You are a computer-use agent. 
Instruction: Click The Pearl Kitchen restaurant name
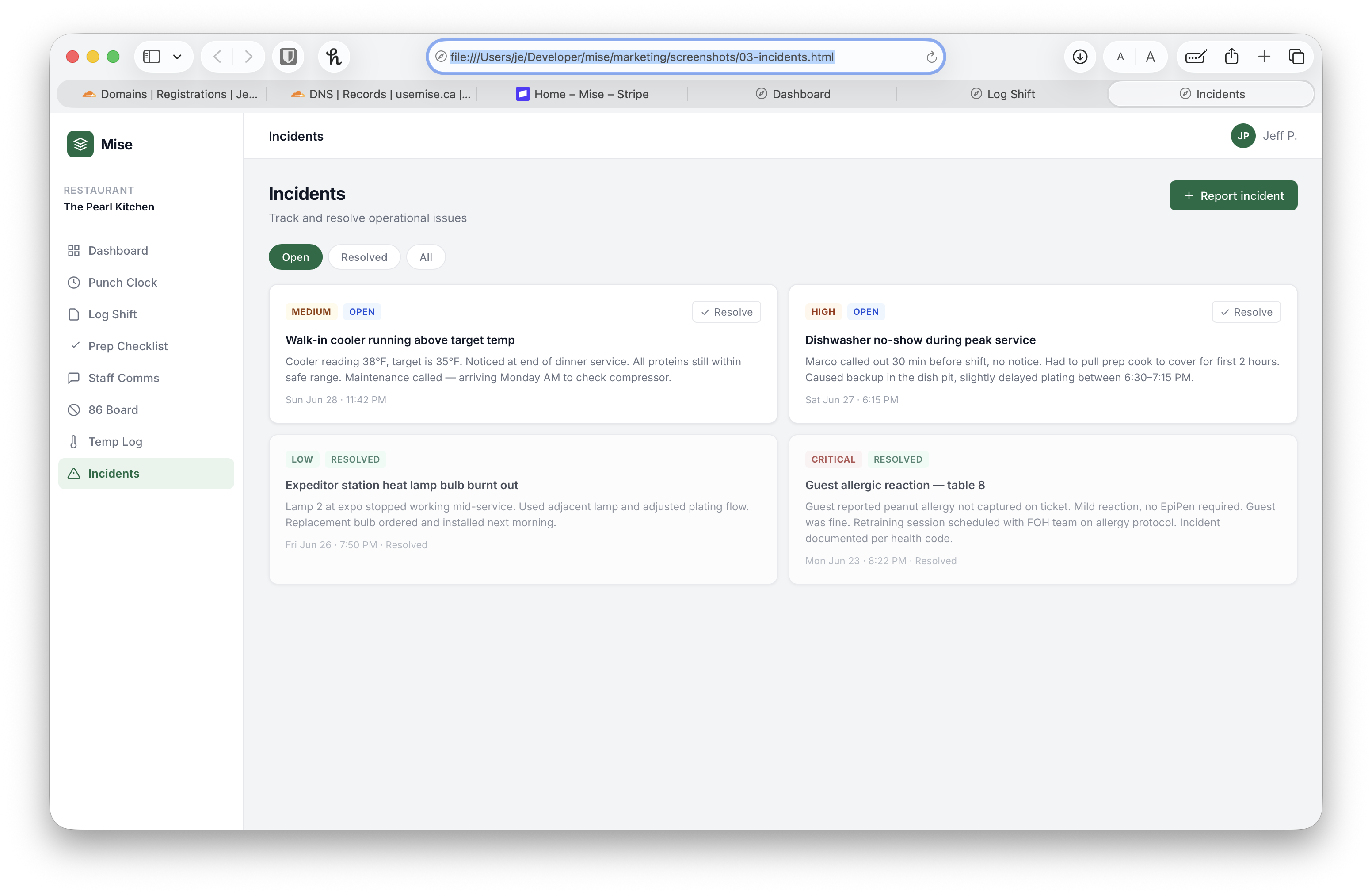pyautogui.click(x=109, y=207)
